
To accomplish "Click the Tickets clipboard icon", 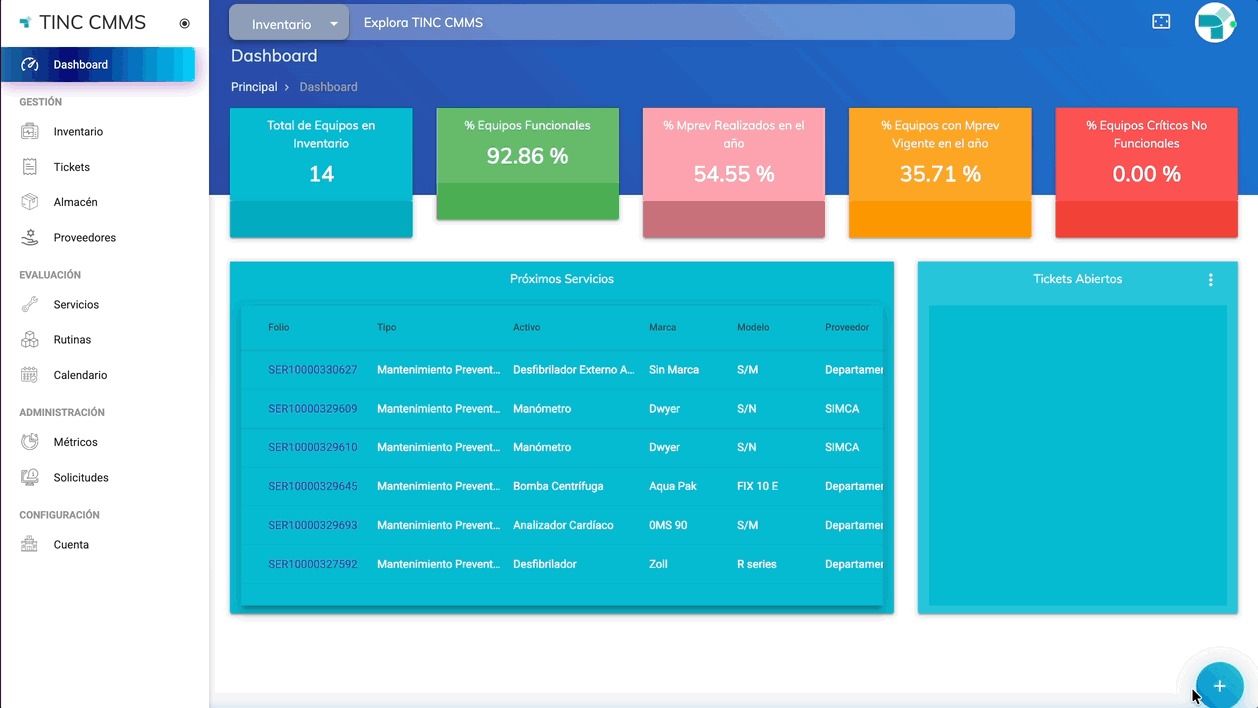I will [x=30, y=167].
